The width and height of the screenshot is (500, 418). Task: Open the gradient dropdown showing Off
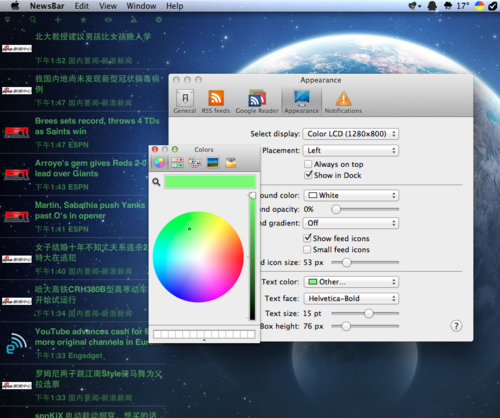tap(351, 223)
